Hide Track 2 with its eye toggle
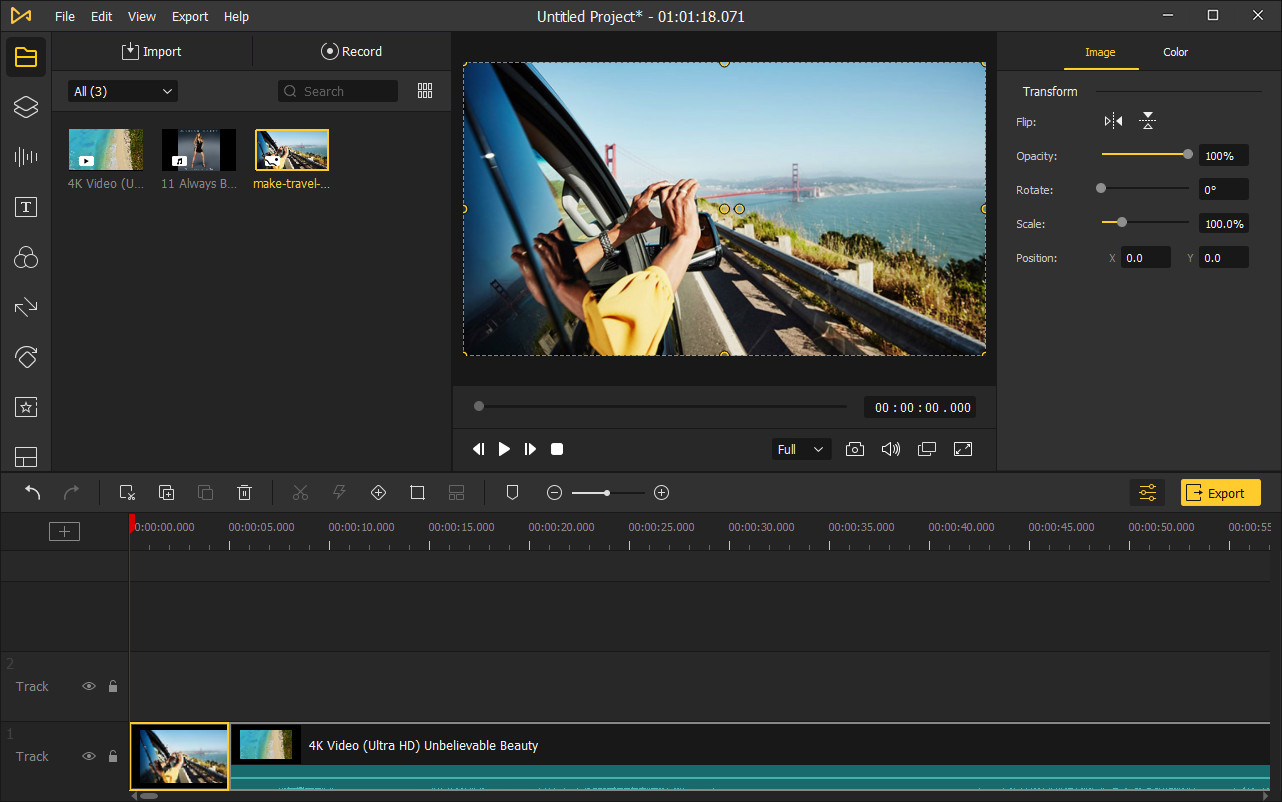 click(88, 686)
